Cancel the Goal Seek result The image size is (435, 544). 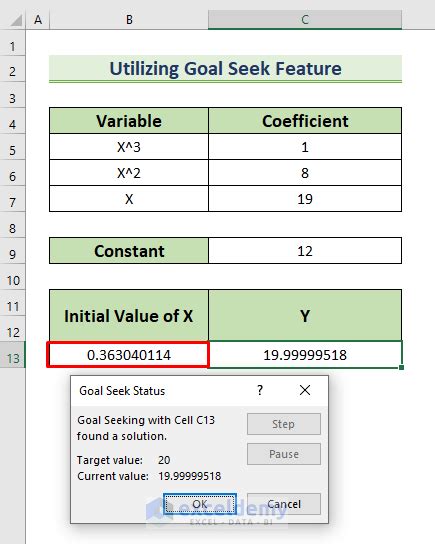point(284,504)
